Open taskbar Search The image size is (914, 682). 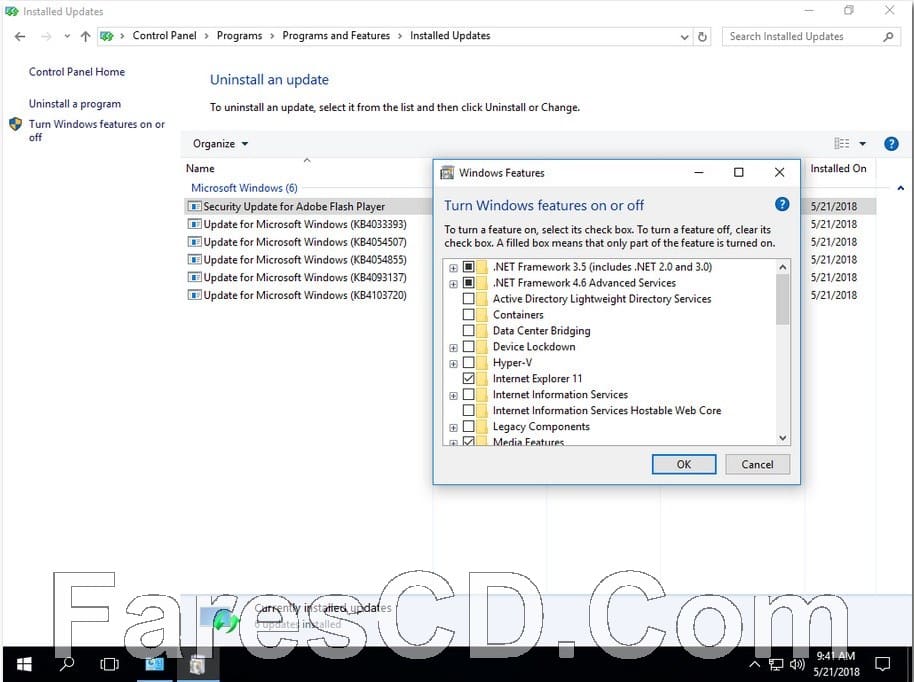click(67, 664)
